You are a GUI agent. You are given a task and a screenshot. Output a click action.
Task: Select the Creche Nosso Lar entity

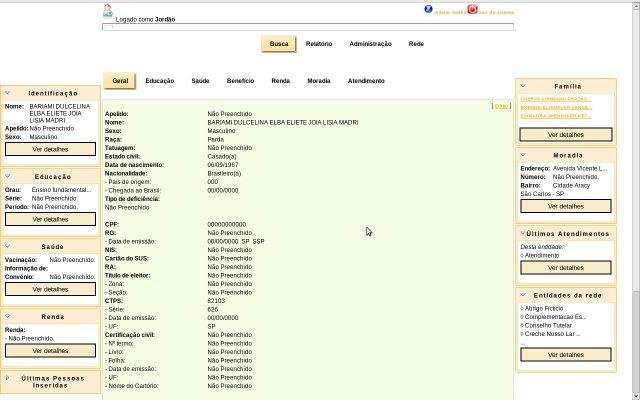(x=552, y=334)
